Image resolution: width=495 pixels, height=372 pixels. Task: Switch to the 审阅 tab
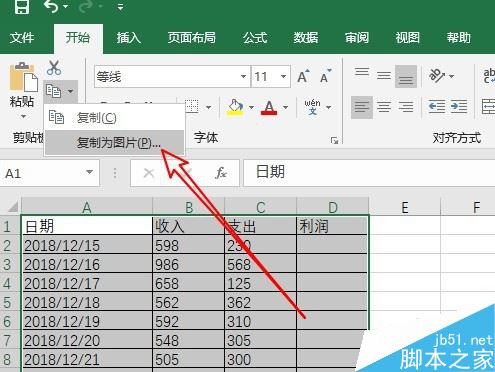[357, 38]
